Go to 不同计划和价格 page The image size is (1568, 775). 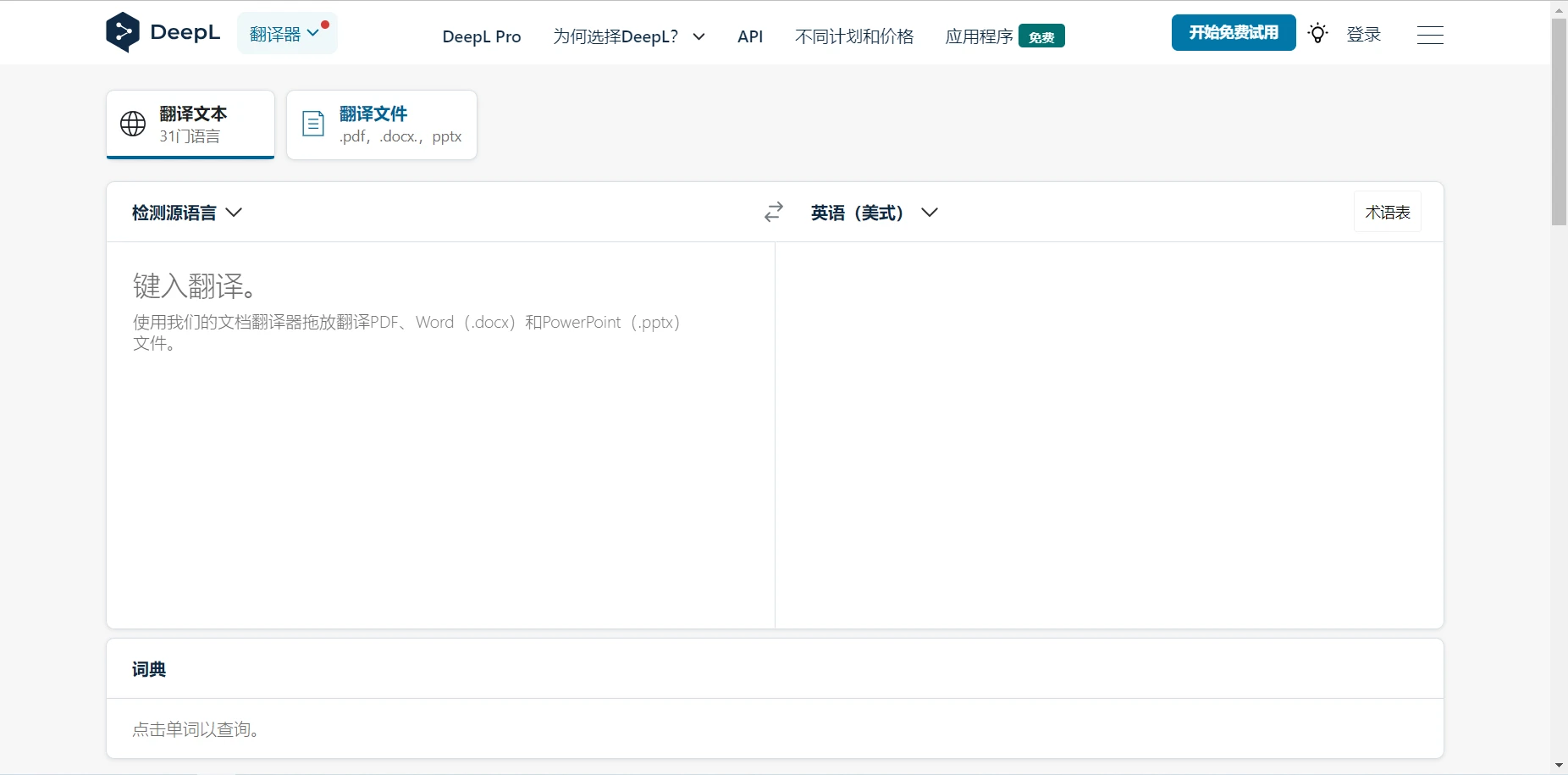853,36
